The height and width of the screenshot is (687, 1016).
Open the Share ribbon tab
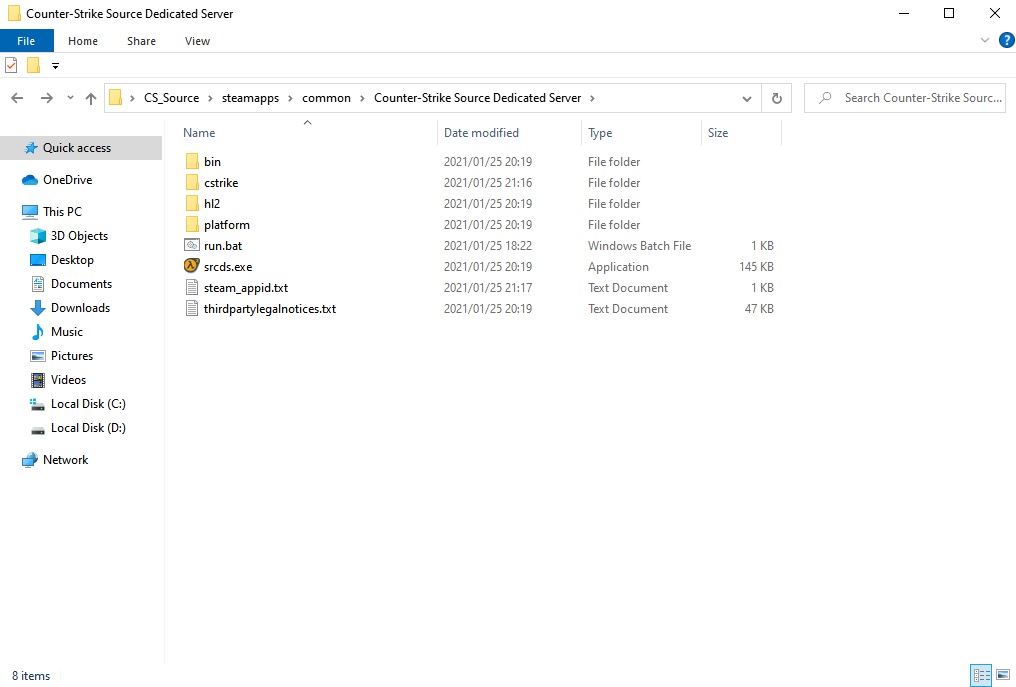[141, 41]
